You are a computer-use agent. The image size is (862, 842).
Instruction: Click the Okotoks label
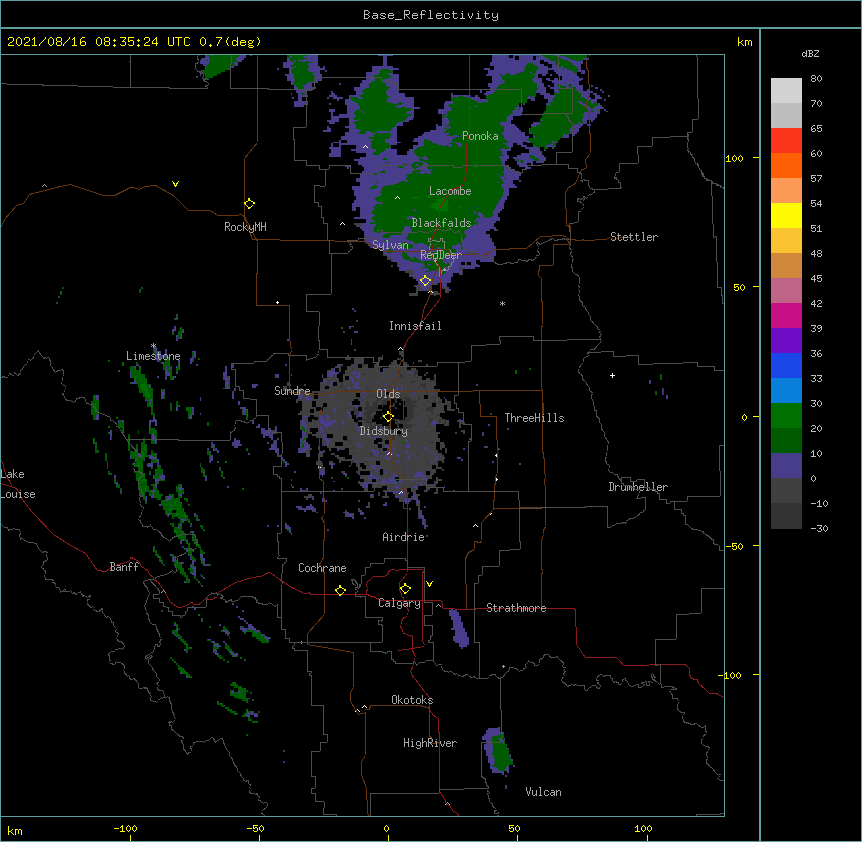pos(412,700)
